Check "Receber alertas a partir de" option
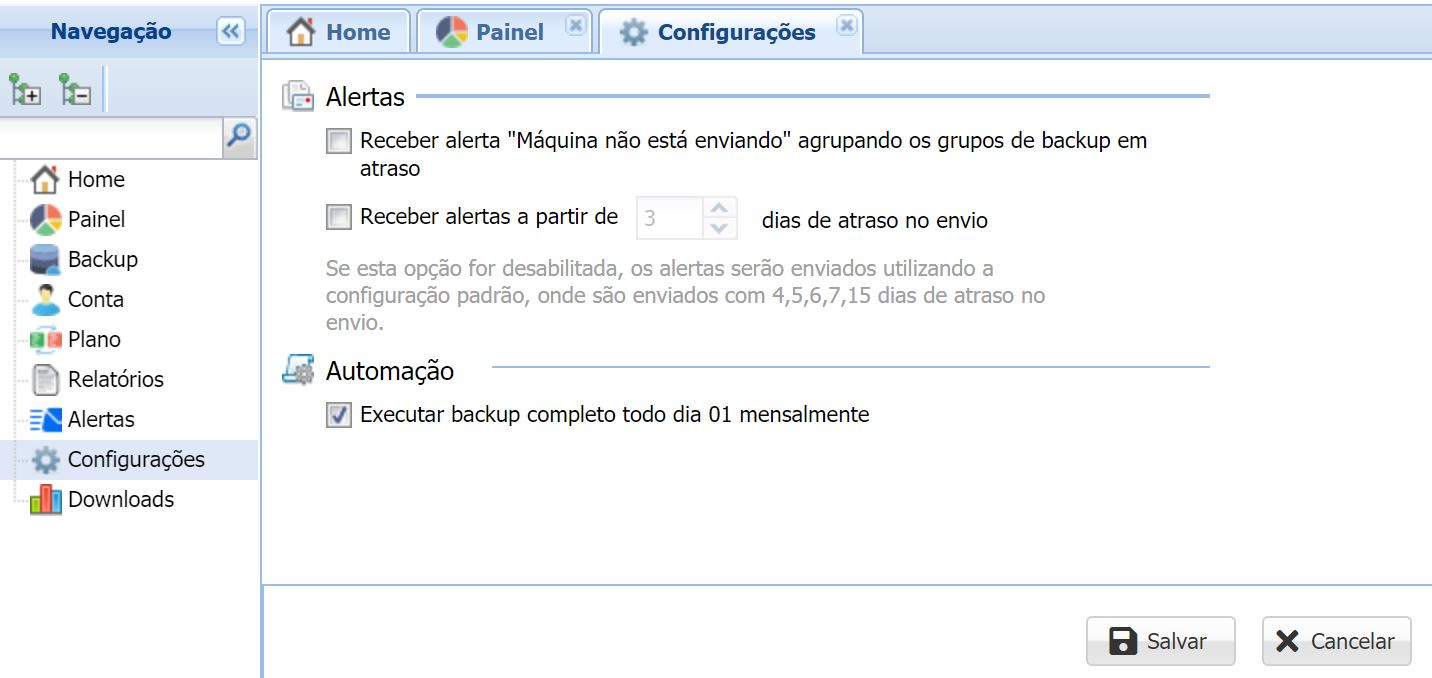 (x=339, y=217)
